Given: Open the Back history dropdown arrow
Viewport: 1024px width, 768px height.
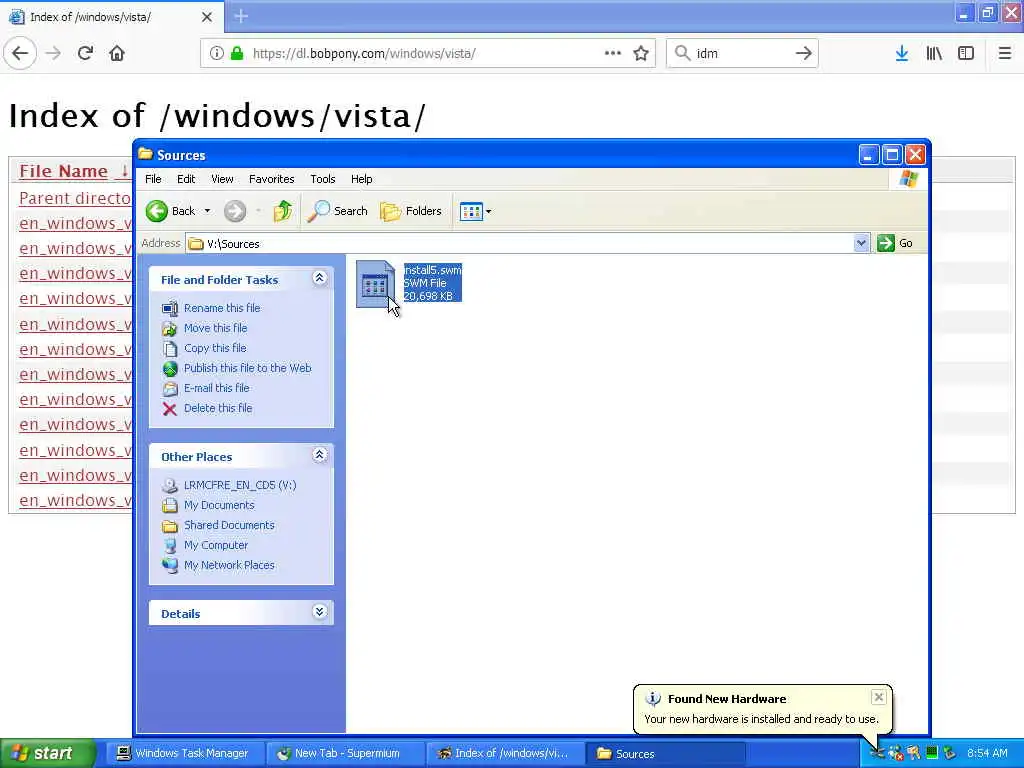Looking at the screenshot, I should [x=207, y=211].
